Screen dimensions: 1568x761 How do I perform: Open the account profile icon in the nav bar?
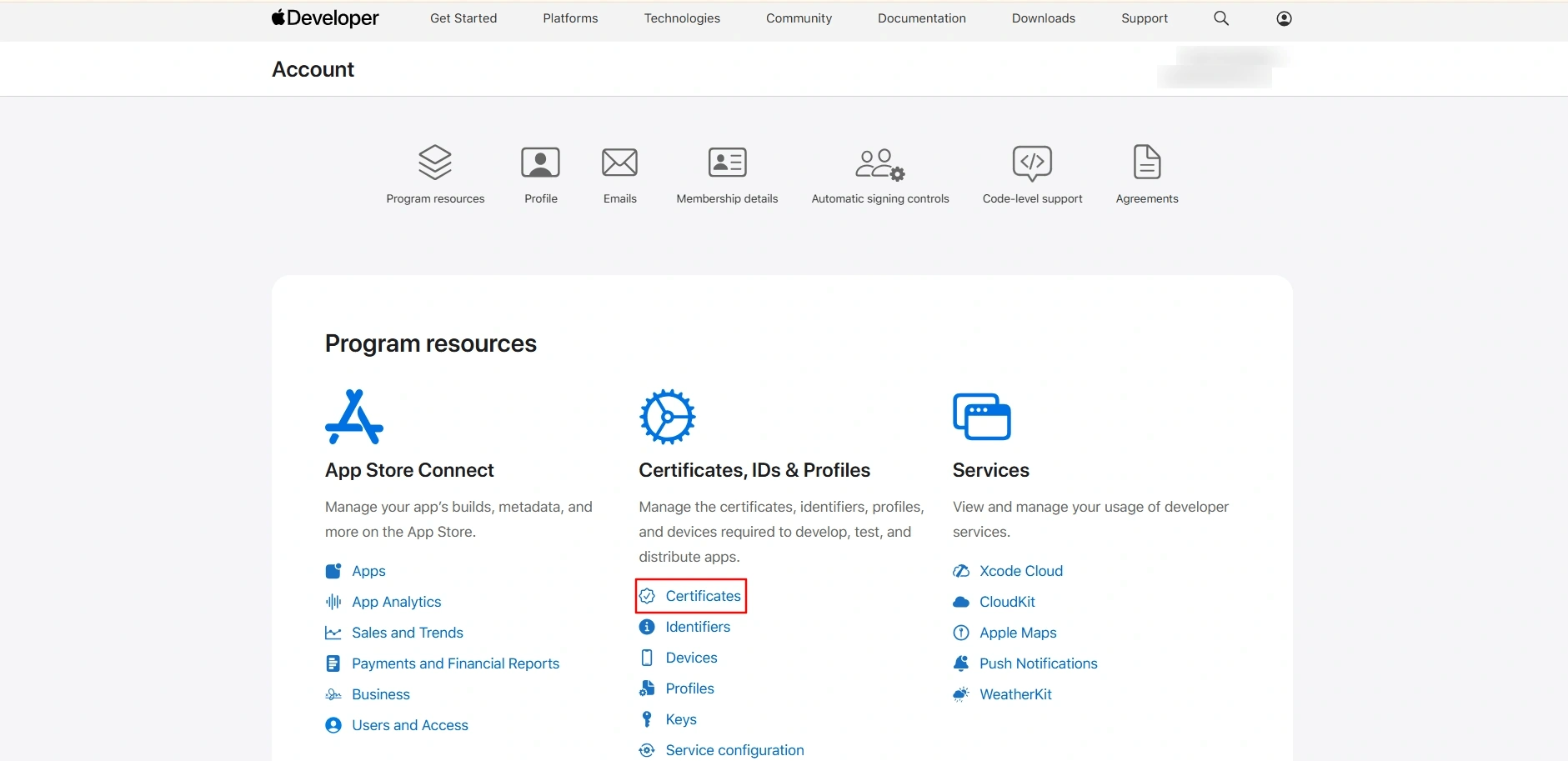tap(1285, 18)
